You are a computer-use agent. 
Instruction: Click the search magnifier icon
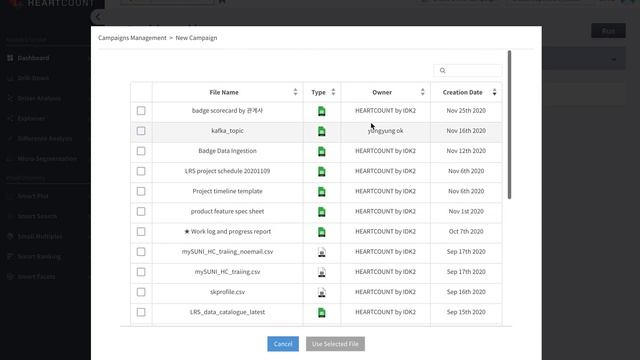pyautogui.click(x=442, y=71)
